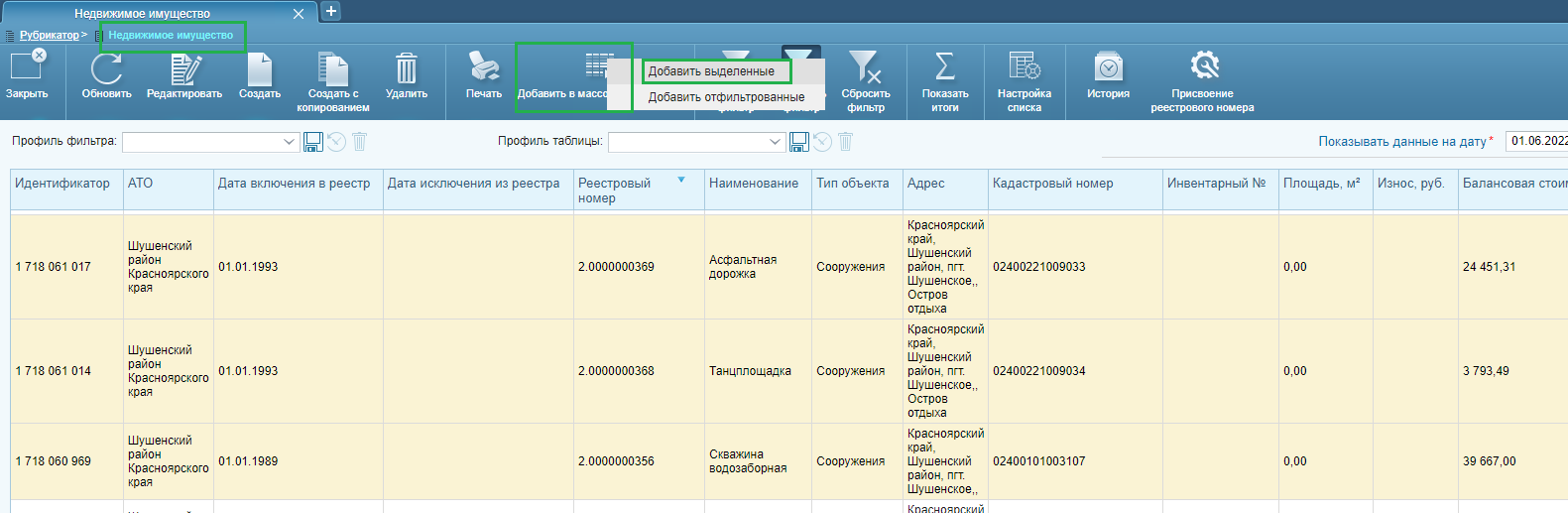Open the Профиль таблицы dropdown
This screenshot has height=513, width=1568.
pyautogui.click(x=696, y=142)
